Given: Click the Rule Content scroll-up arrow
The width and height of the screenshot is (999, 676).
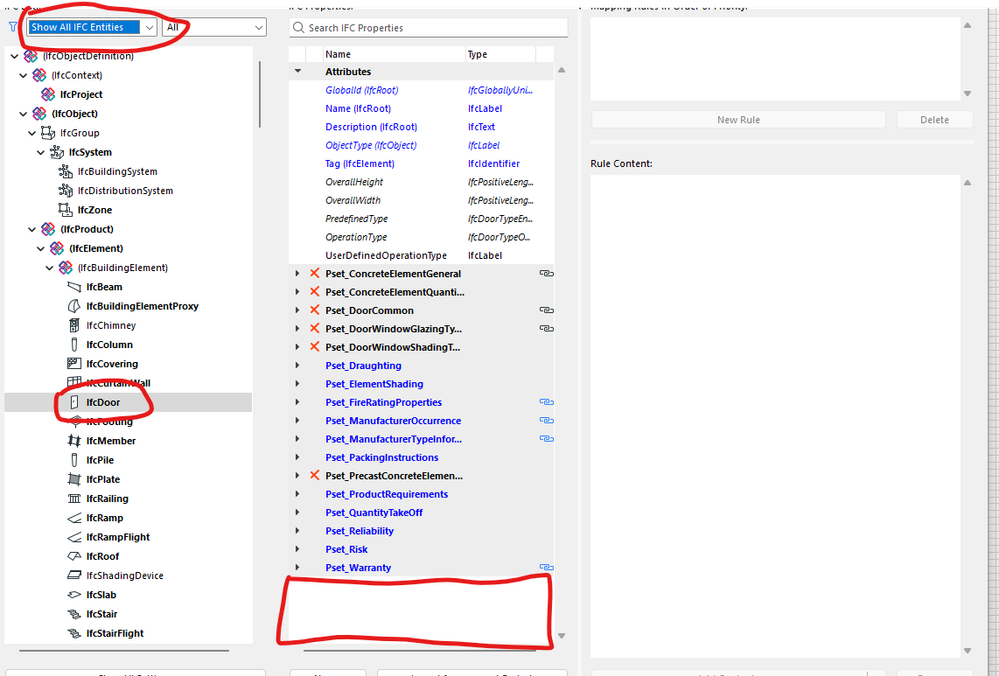Looking at the screenshot, I should click(967, 183).
